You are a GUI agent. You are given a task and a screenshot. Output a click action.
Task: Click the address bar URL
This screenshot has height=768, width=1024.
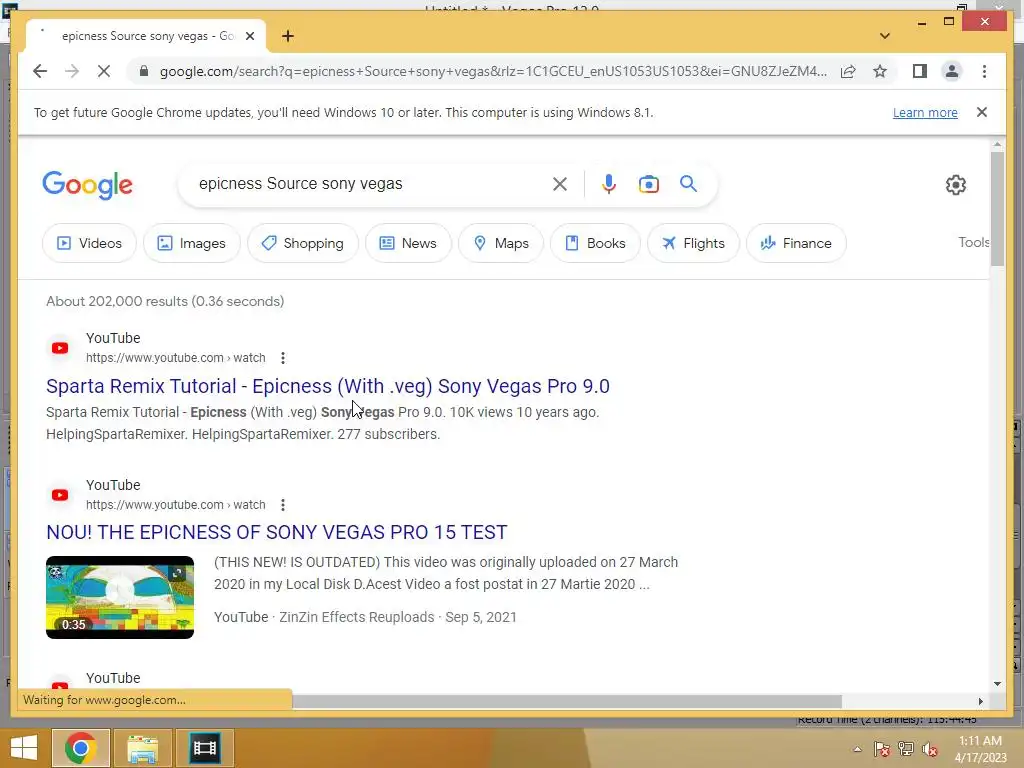(x=493, y=71)
